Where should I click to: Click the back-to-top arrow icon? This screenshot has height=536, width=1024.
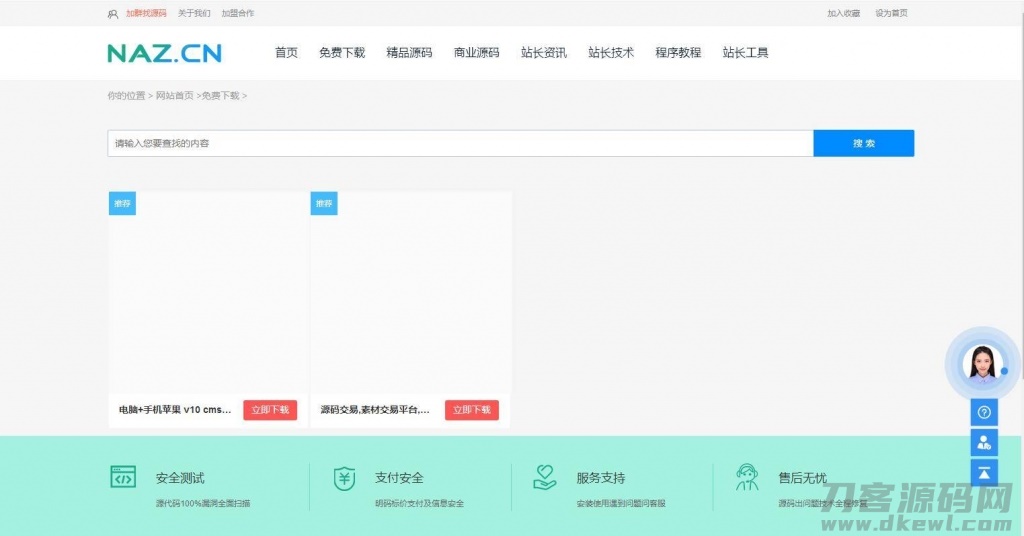[x=984, y=472]
